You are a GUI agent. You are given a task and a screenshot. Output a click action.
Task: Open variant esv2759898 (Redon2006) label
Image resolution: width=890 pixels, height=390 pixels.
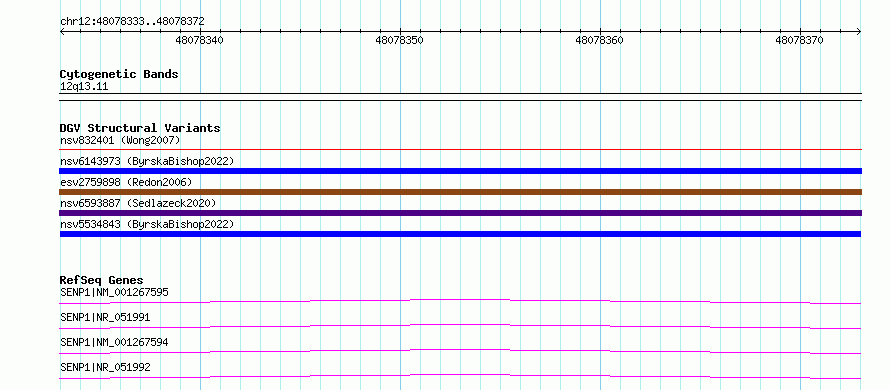pyautogui.click(x=126, y=182)
